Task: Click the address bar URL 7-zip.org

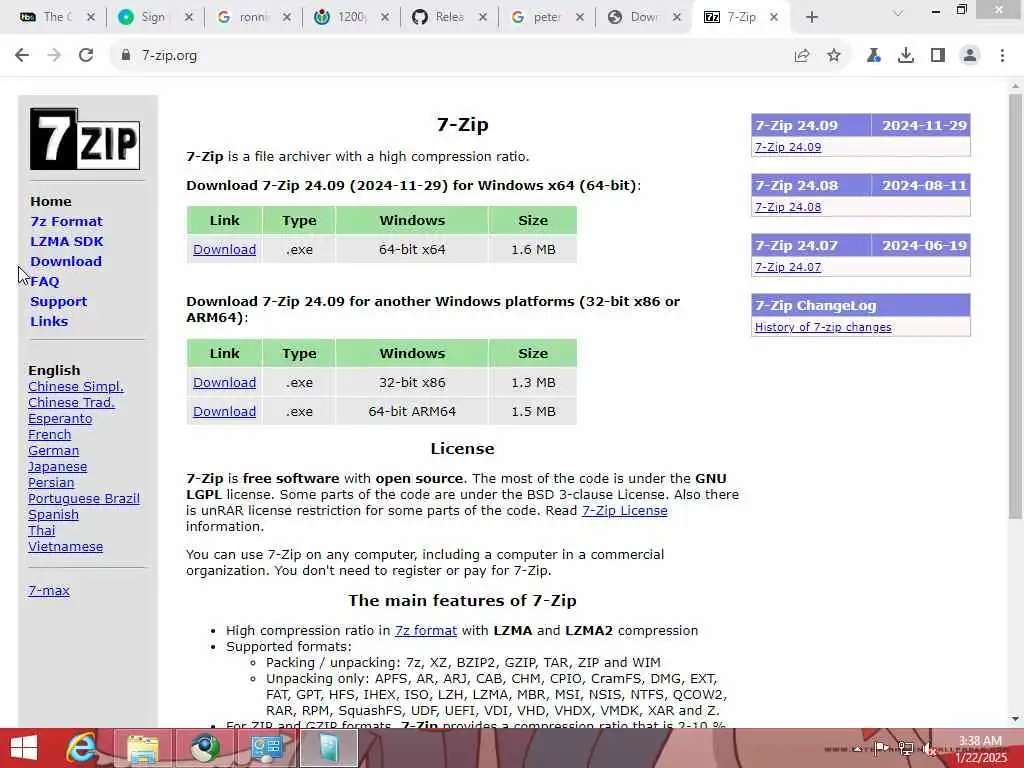Action: pyautogui.click(x=169, y=56)
